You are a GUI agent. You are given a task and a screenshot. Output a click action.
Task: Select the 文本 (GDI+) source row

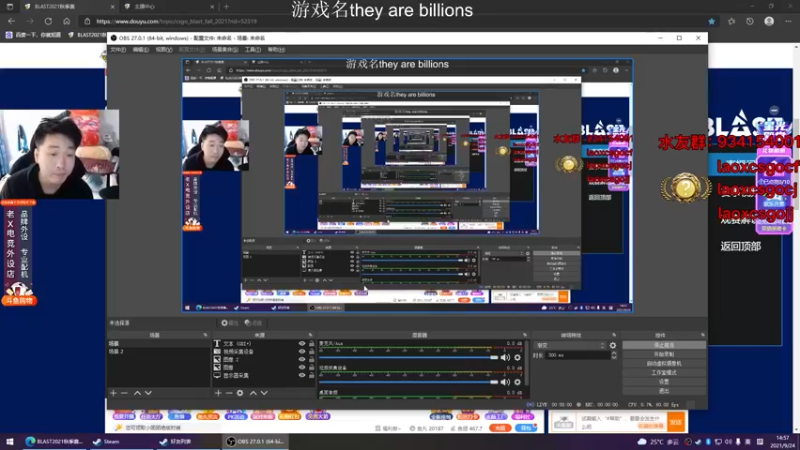(263, 344)
